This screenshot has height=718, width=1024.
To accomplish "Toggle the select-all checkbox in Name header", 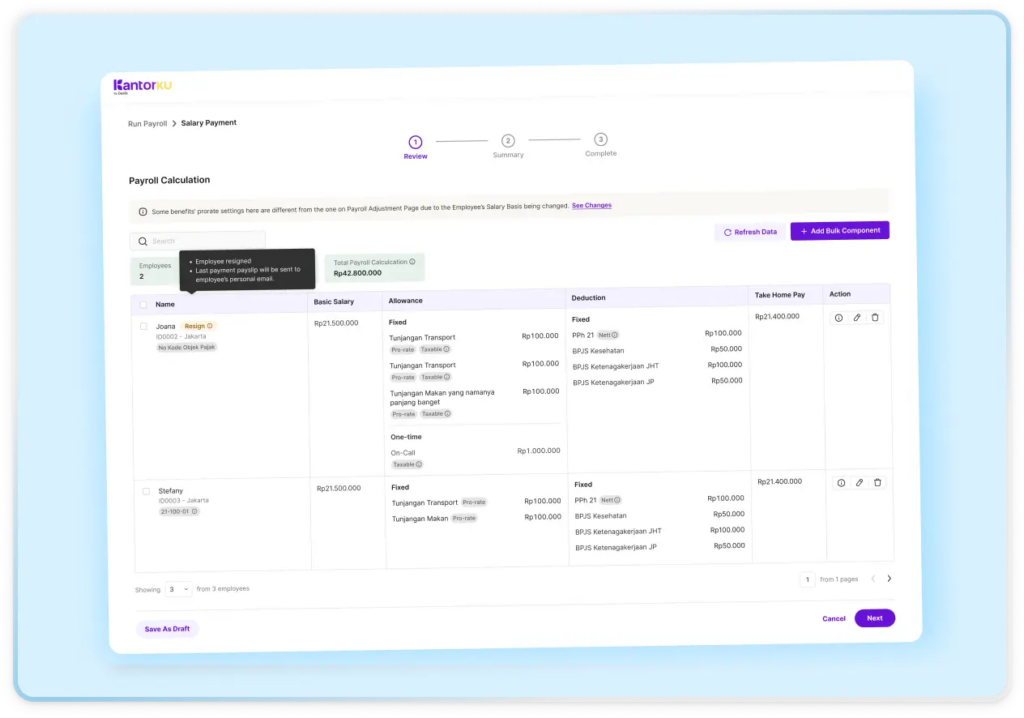I will [x=143, y=304].
